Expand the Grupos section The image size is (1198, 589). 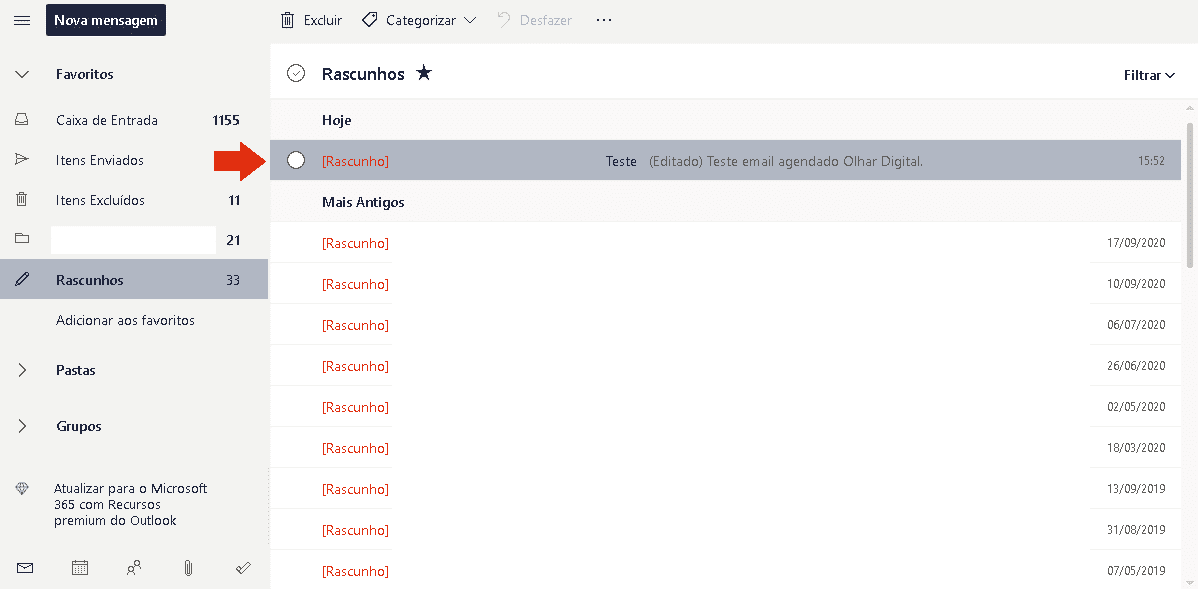click(x=22, y=426)
